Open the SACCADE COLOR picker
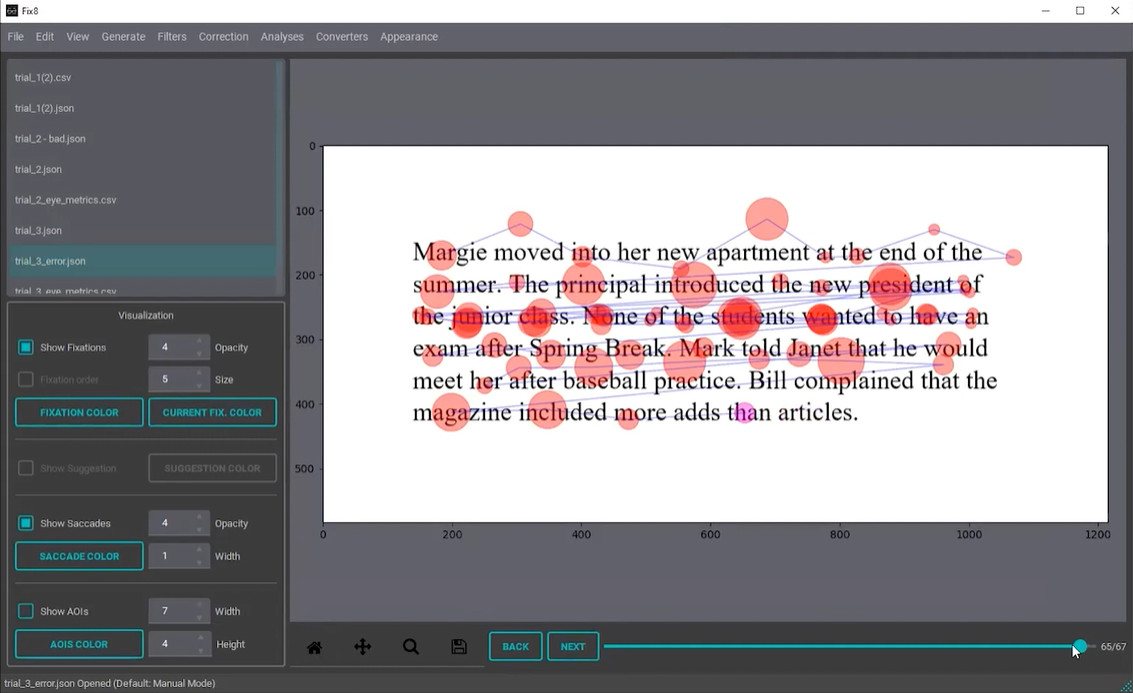The width and height of the screenshot is (1133, 693). [79, 556]
